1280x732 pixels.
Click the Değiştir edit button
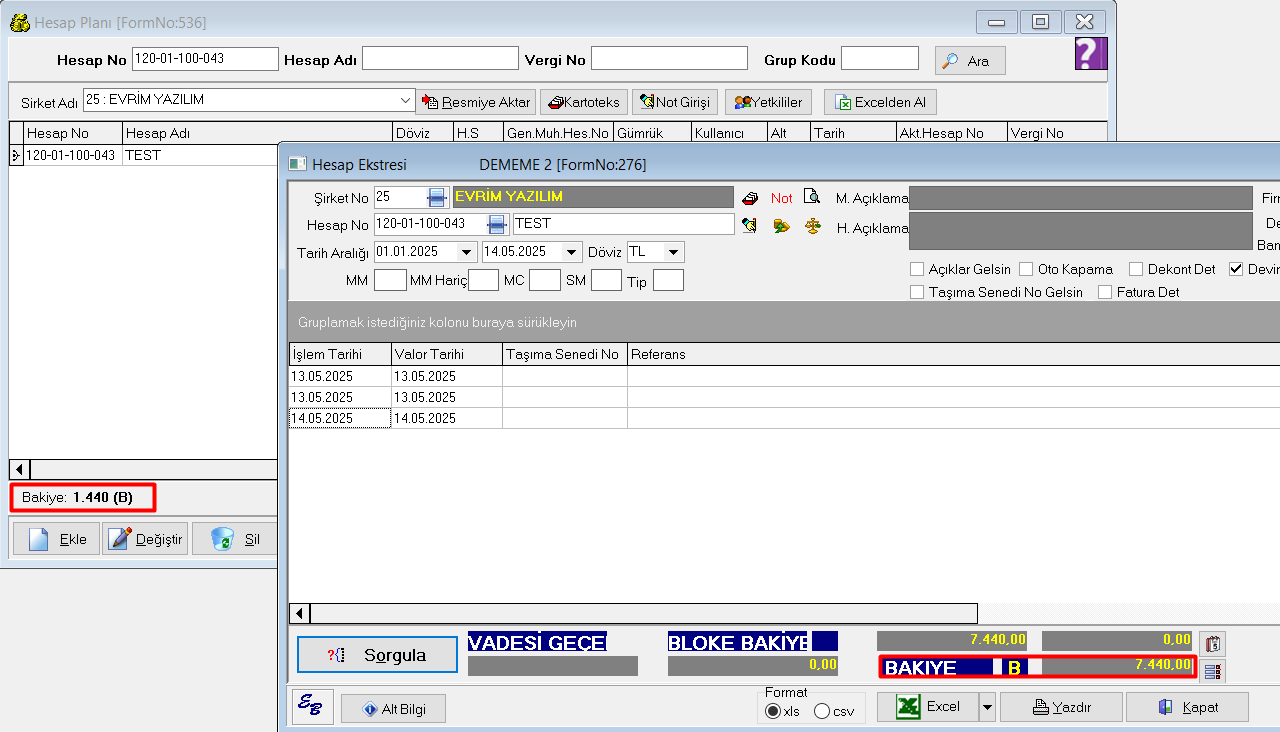click(x=145, y=539)
